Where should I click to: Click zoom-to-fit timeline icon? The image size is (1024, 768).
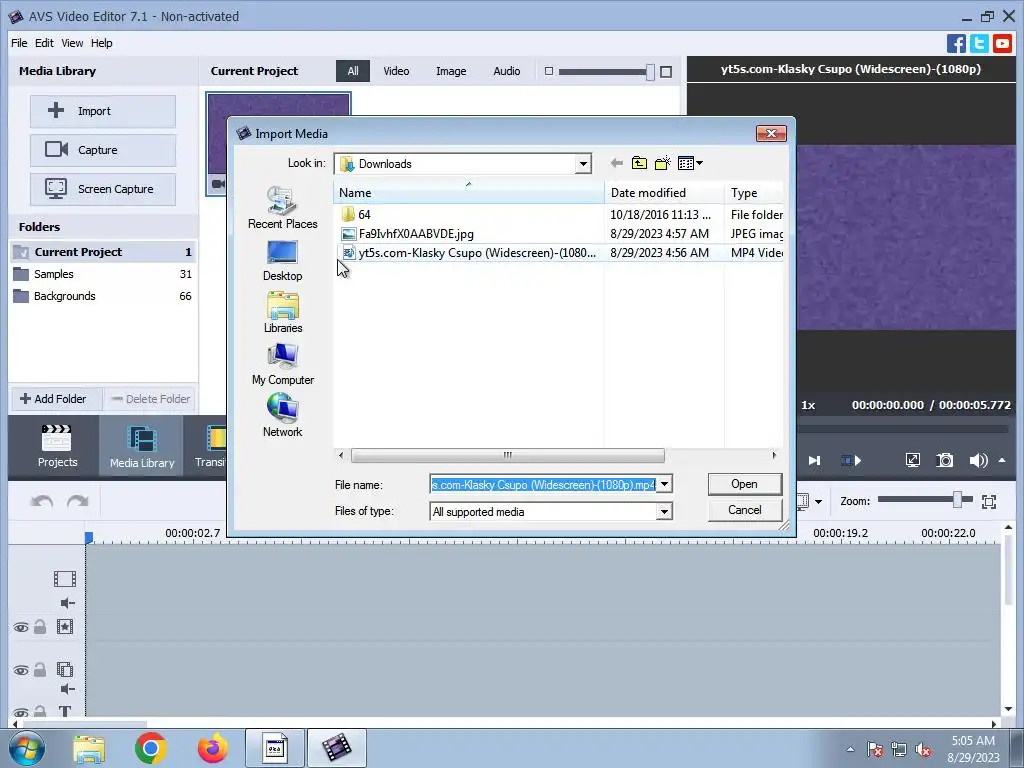pos(989,502)
